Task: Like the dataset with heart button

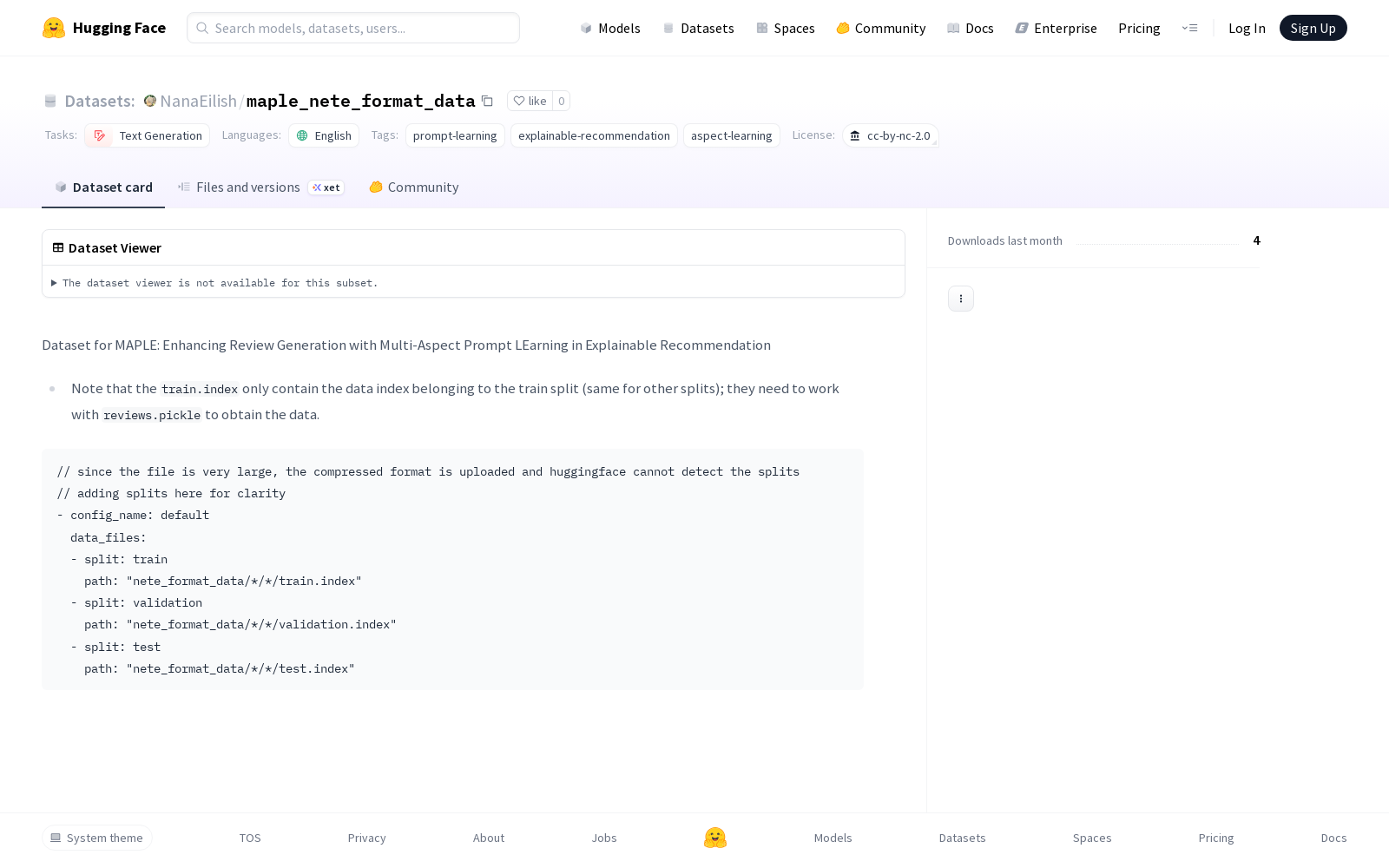Action: coord(530,101)
